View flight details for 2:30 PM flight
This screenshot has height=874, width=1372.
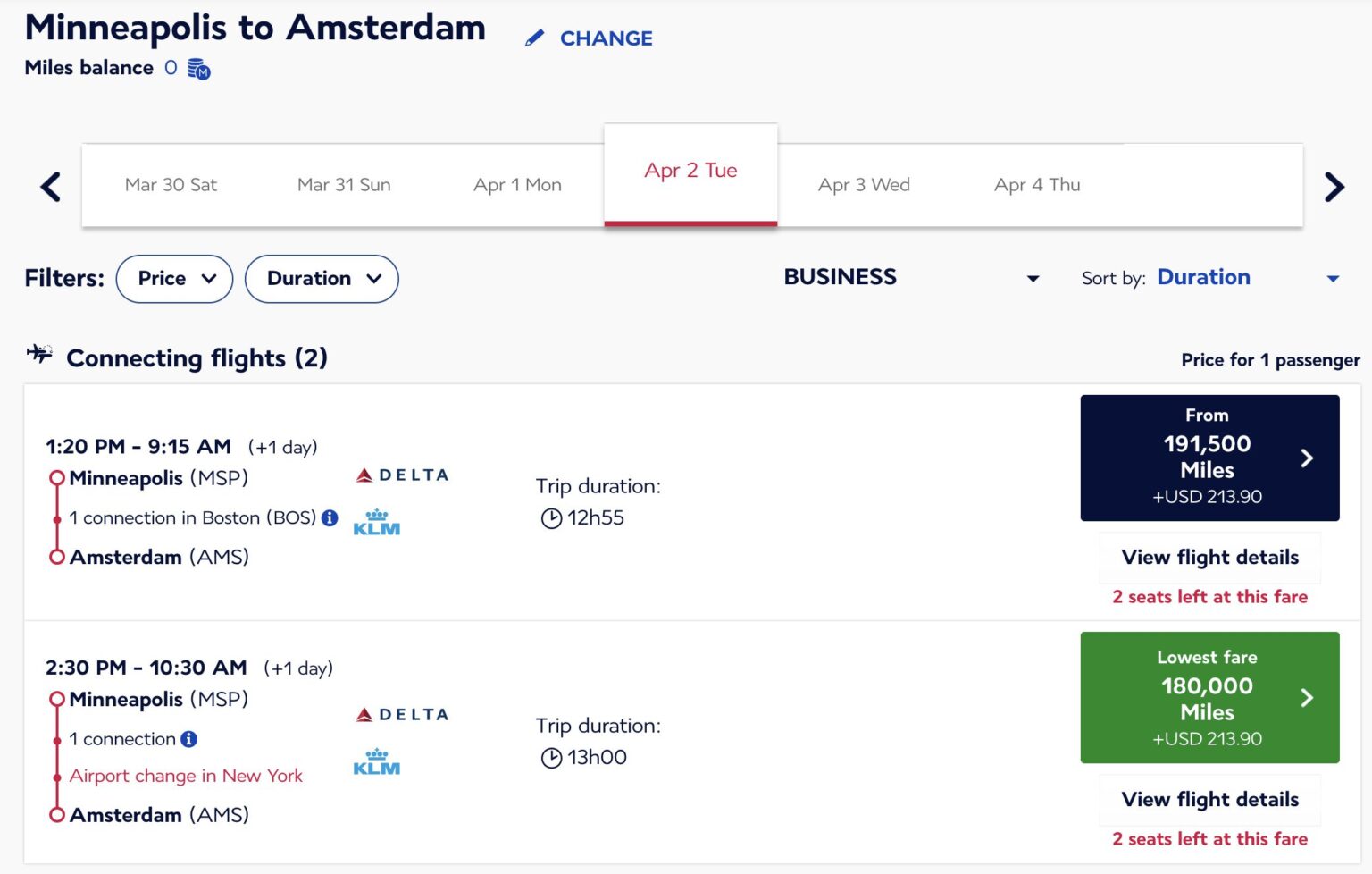click(1209, 800)
